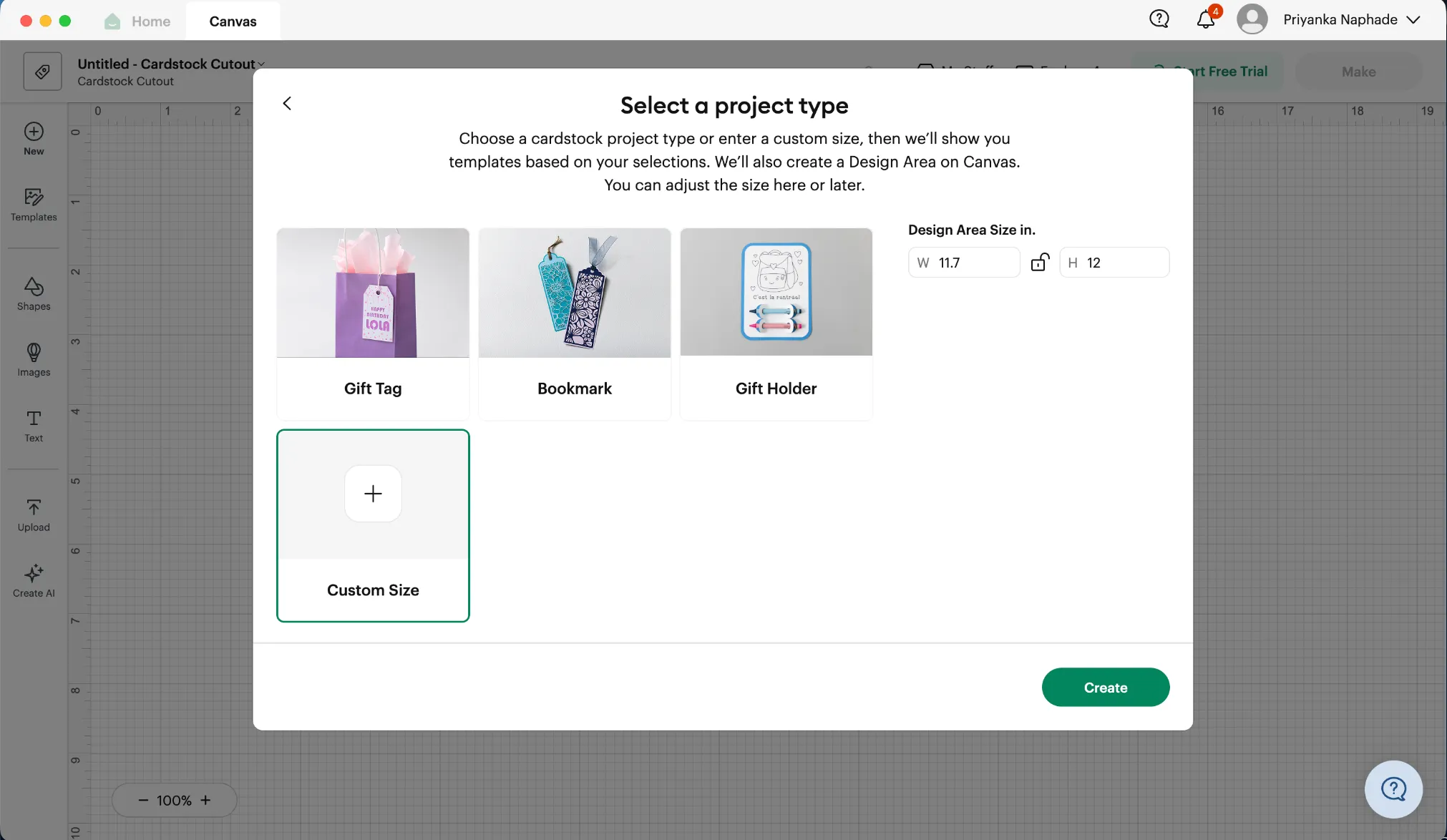
Task: Open the Templates panel
Action: coord(34,205)
